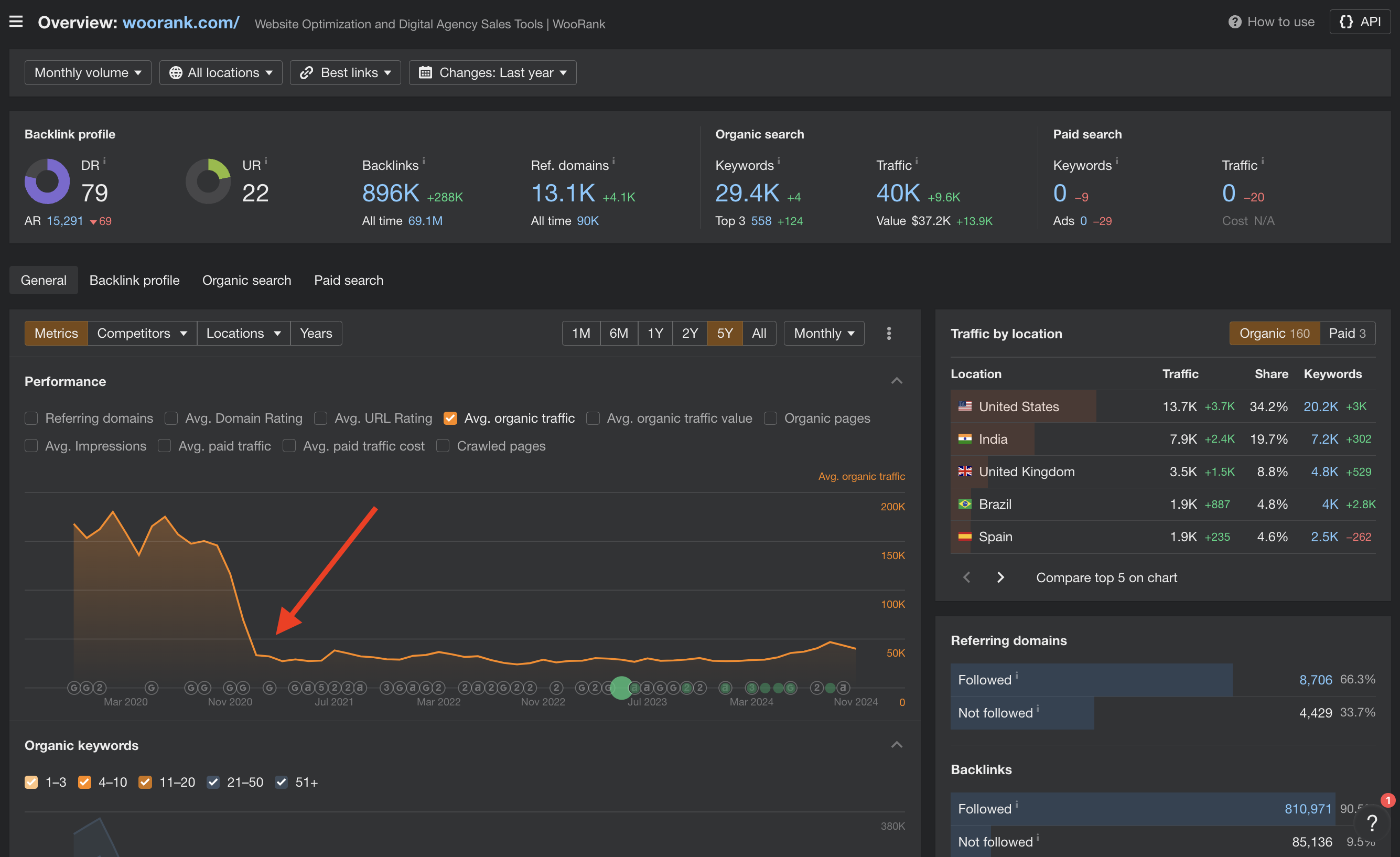
Task: Open the API button
Action: 1360,22
